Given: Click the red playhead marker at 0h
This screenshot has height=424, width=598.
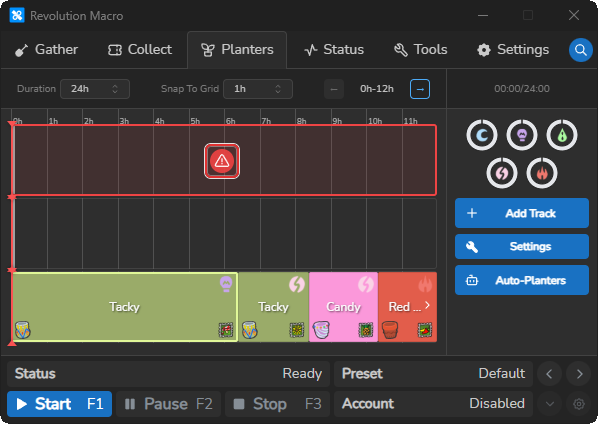Looking at the screenshot, I should (x=12, y=123).
